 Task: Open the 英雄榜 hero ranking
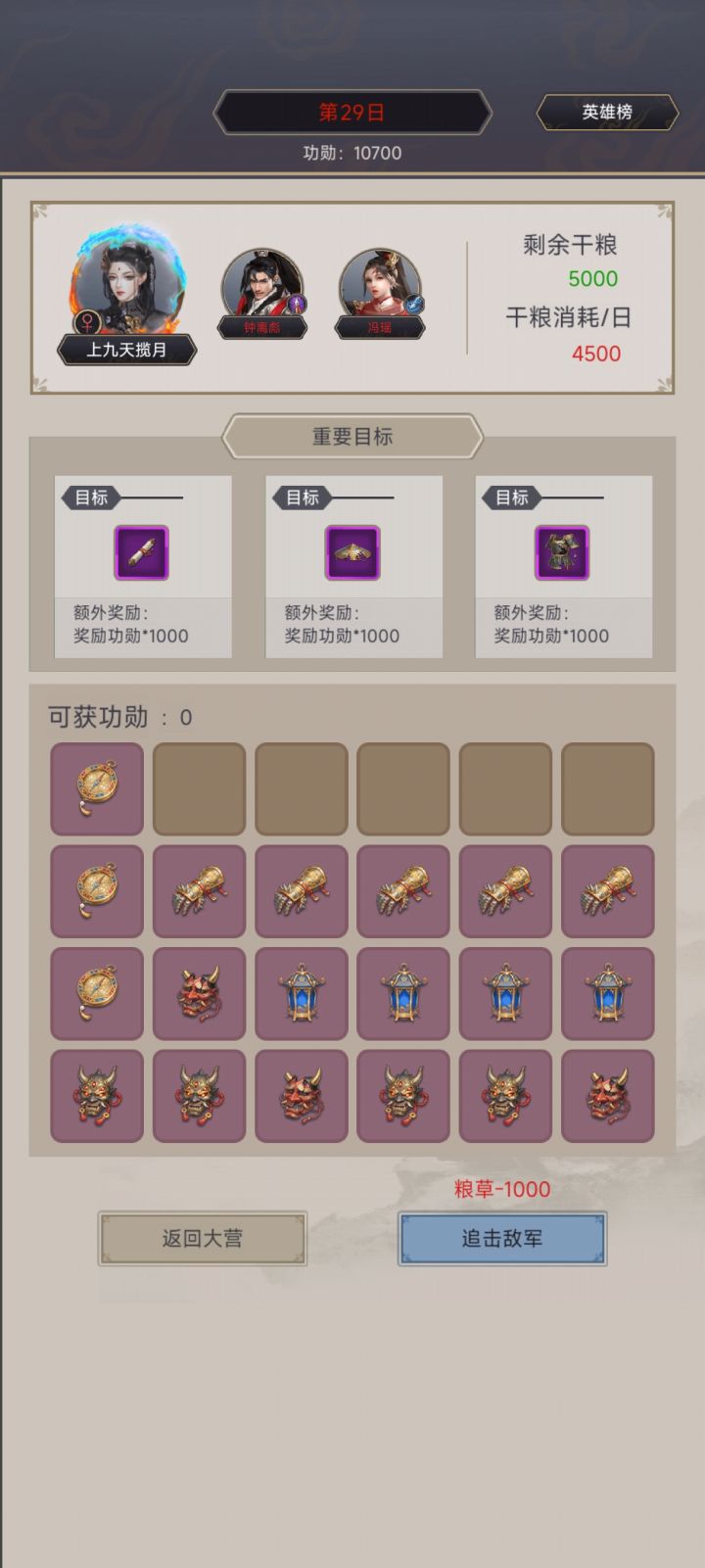click(607, 113)
